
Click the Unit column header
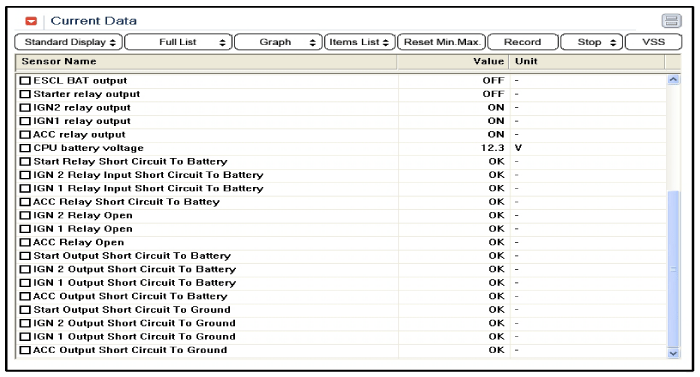coord(587,62)
